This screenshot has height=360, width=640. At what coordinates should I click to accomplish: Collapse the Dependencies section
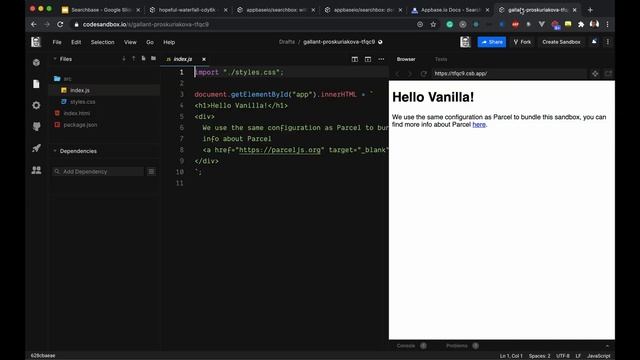coord(55,151)
